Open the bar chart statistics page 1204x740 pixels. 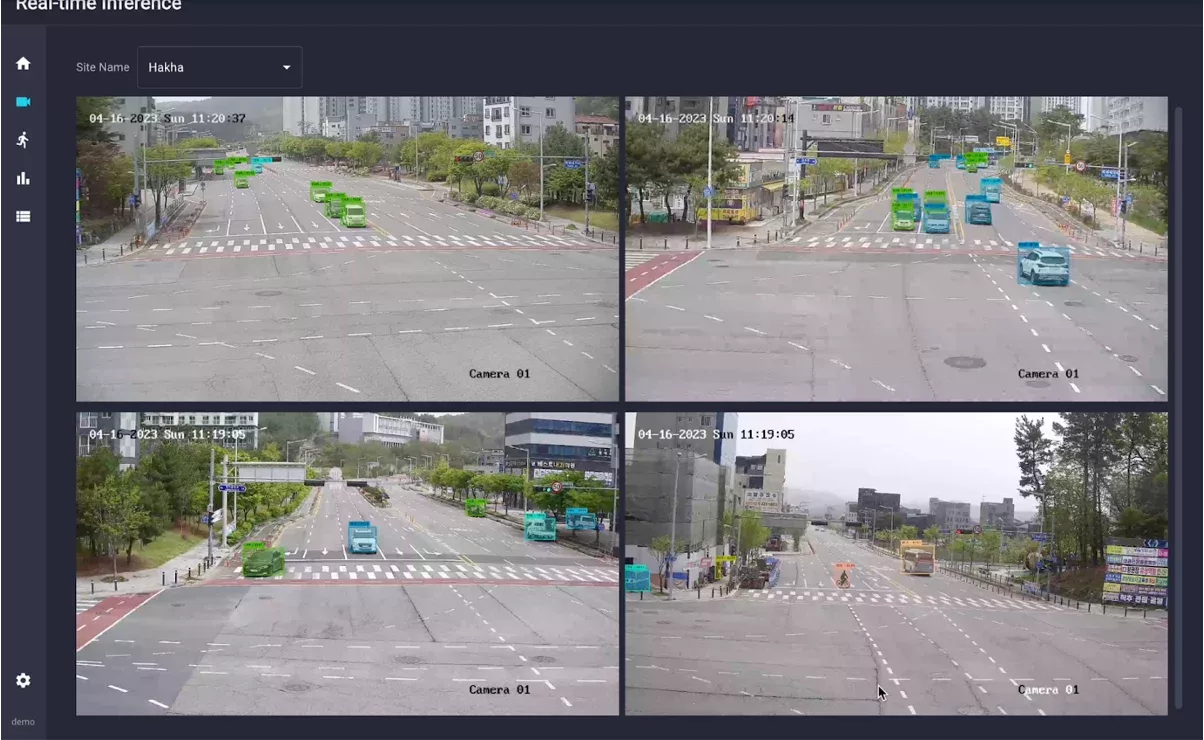point(23,179)
